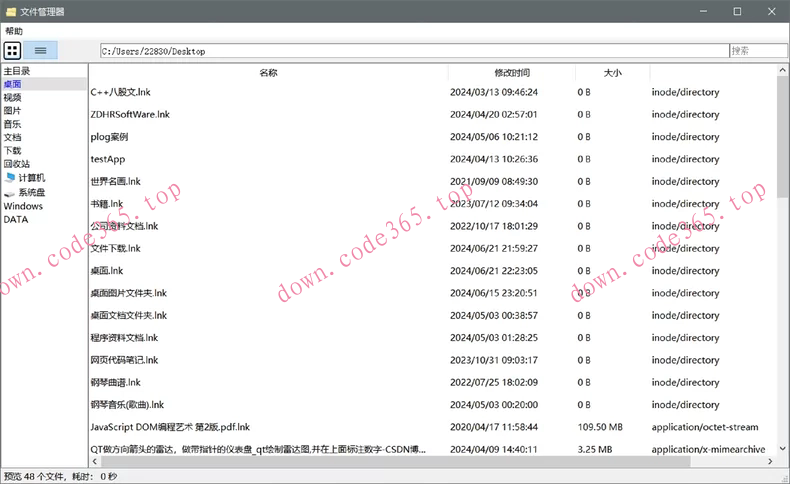Screen dimensions: 790x484
Task: Select 网页代码笔记.lnk entry
Action: 124,360
